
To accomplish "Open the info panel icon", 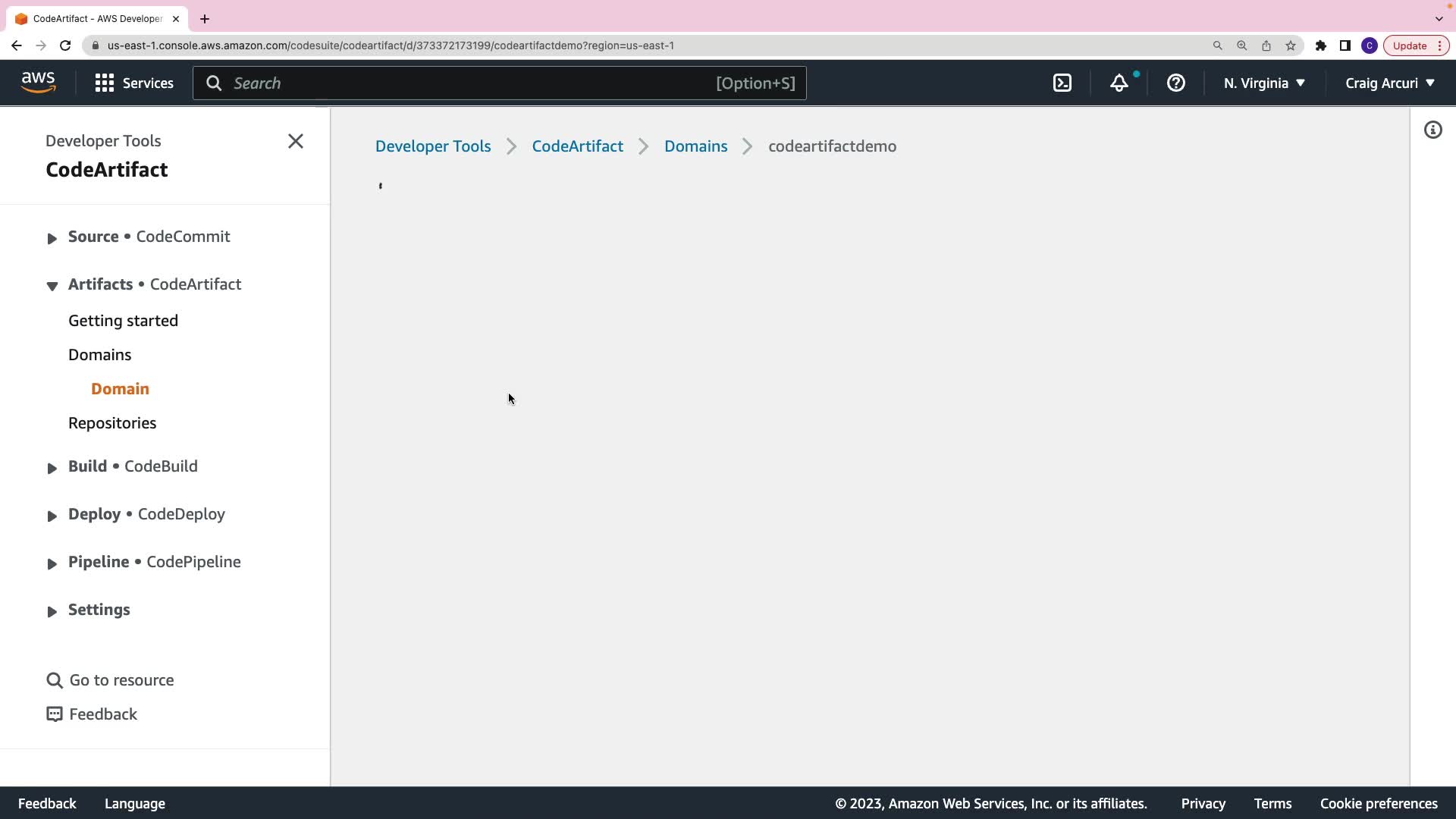I will 1432,130.
